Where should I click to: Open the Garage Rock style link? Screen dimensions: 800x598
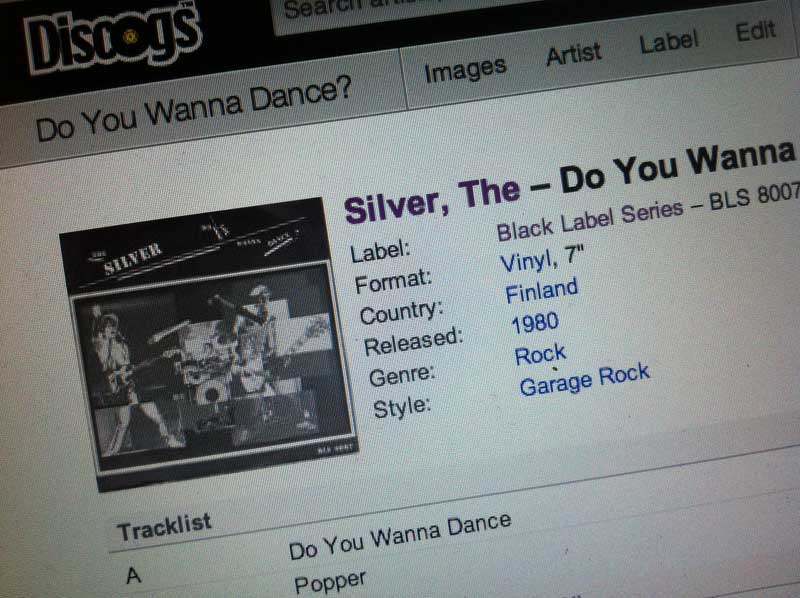(x=585, y=380)
